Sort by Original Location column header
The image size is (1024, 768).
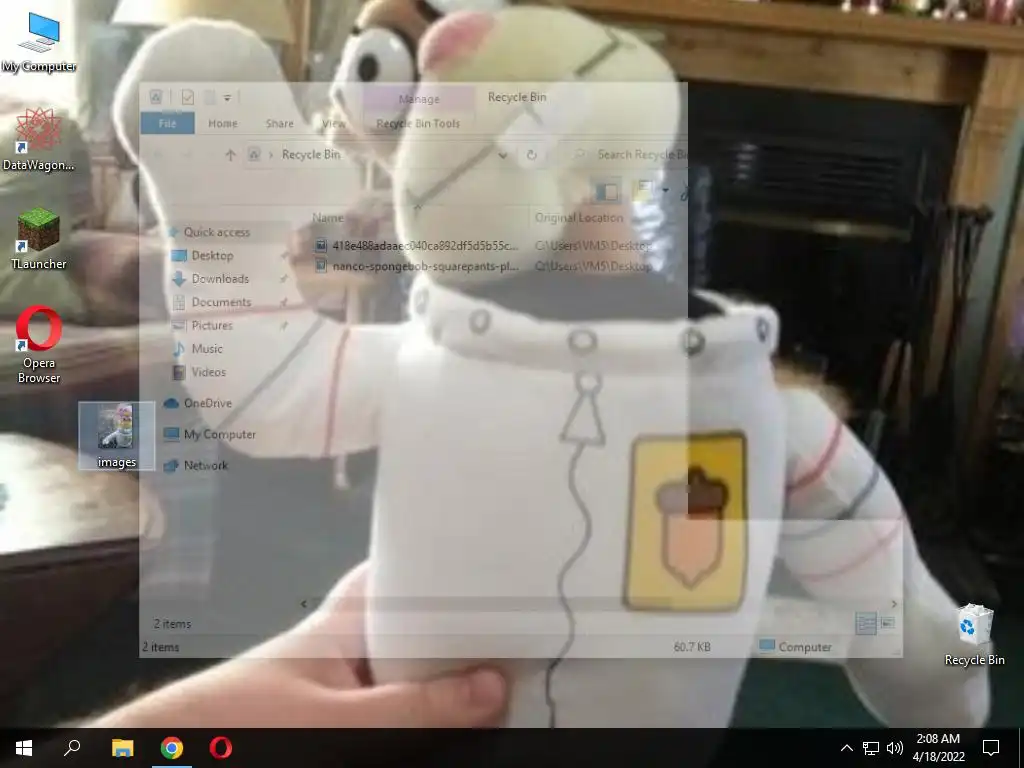[579, 217]
